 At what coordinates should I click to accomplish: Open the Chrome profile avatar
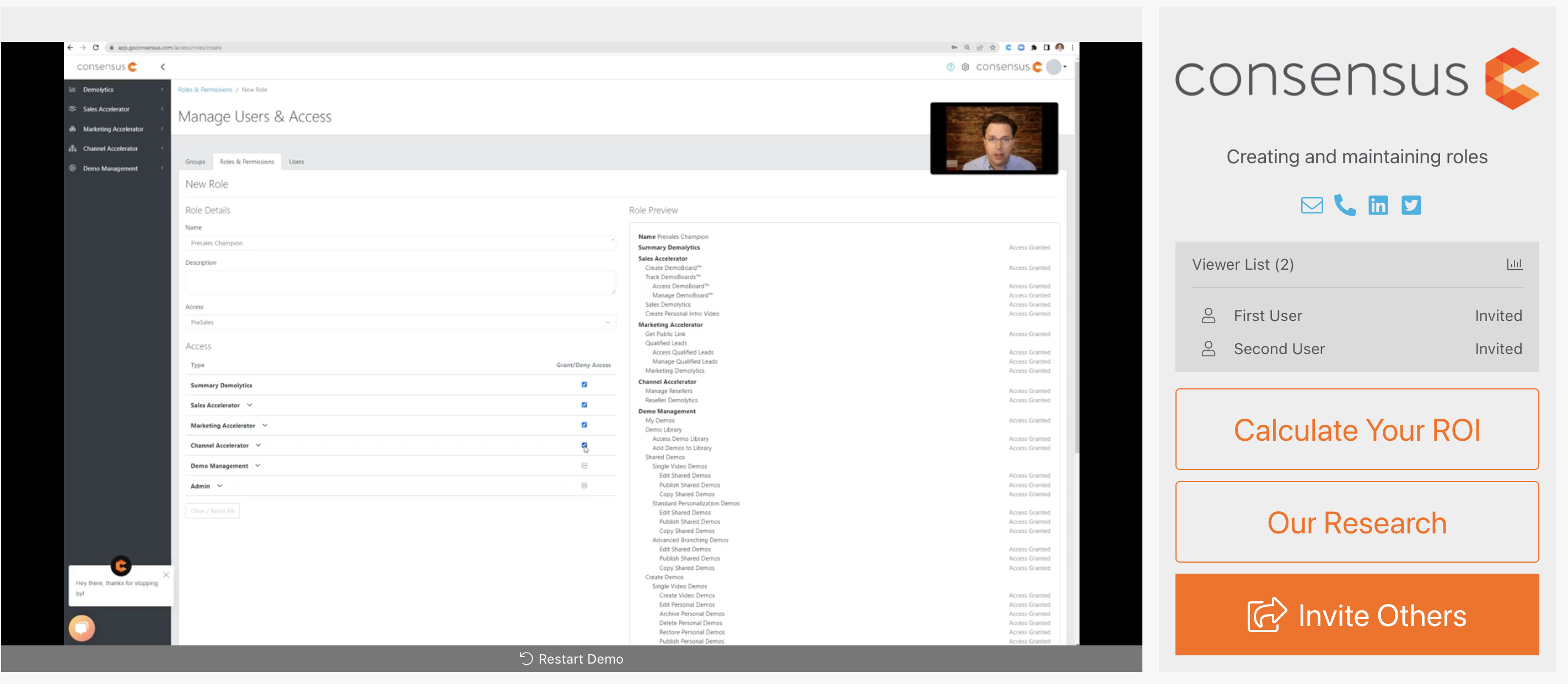1060,47
